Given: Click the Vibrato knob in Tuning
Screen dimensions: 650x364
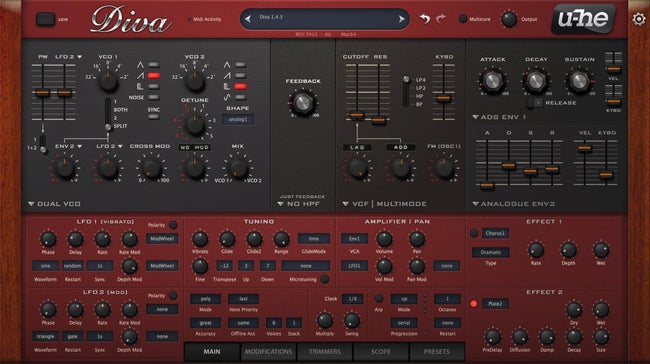Looking at the screenshot, I should point(200,239).
